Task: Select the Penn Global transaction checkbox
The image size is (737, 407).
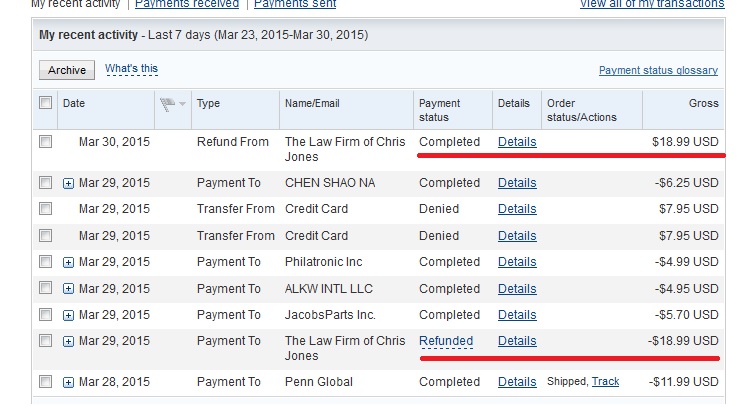Action: pos(46,382)
